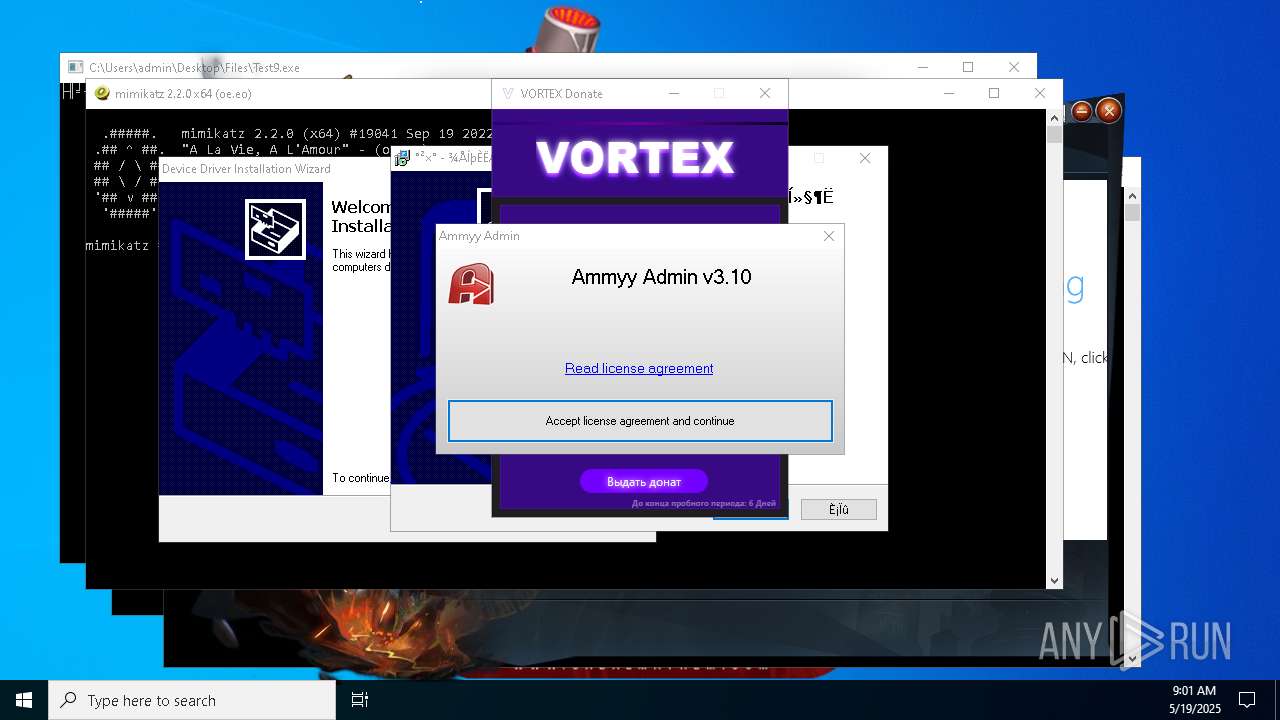Open the notification center icon
This screenshot has height=720, width=1280.
pos(1247,700)
